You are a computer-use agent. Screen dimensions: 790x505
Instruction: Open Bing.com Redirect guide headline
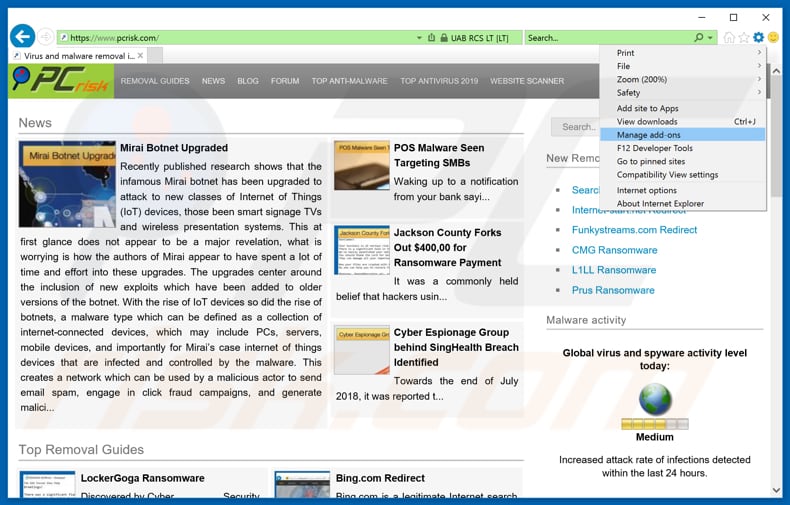coord(380,478)
